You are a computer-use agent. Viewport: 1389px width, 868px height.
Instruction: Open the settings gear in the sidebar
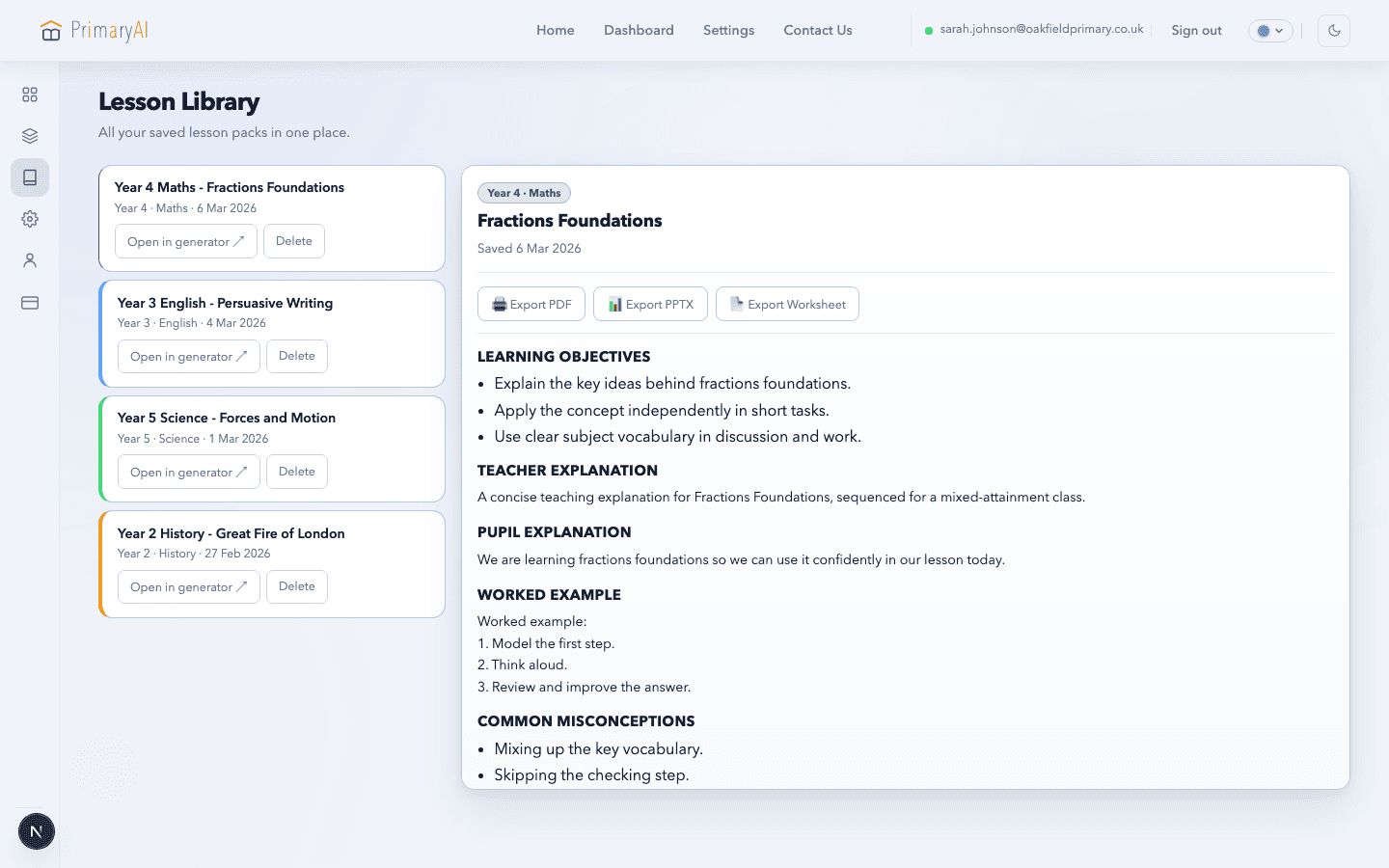coord(30,219)
